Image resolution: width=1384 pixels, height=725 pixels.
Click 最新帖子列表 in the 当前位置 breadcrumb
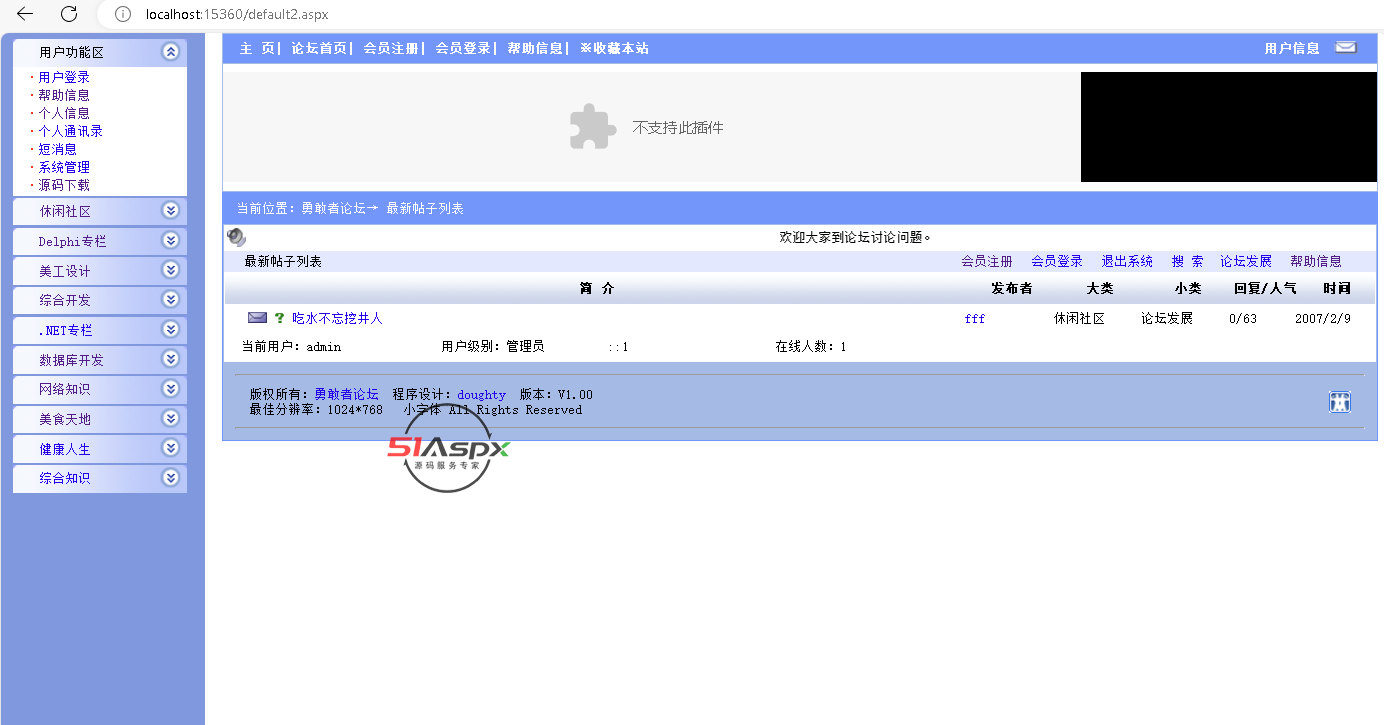pos(425,208)
